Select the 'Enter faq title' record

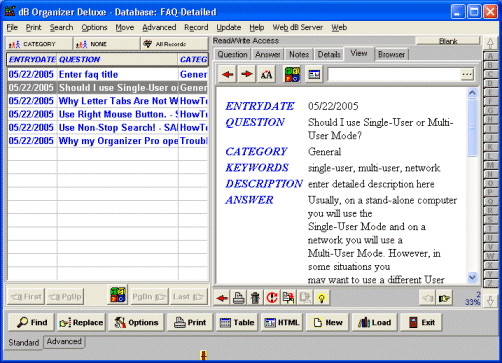[108, 74]
